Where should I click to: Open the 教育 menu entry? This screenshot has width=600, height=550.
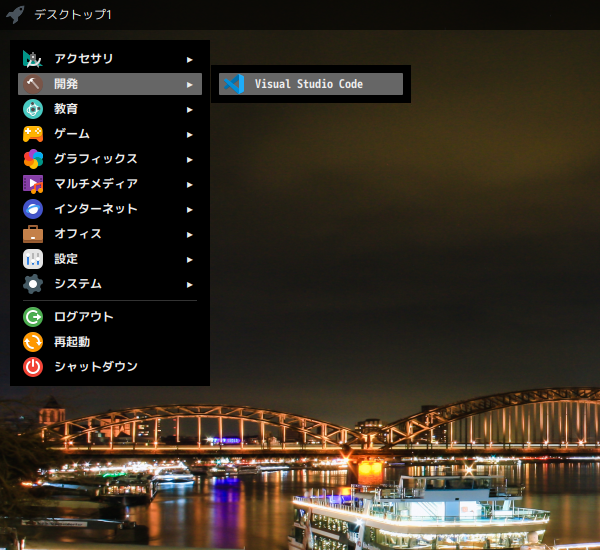110,109
